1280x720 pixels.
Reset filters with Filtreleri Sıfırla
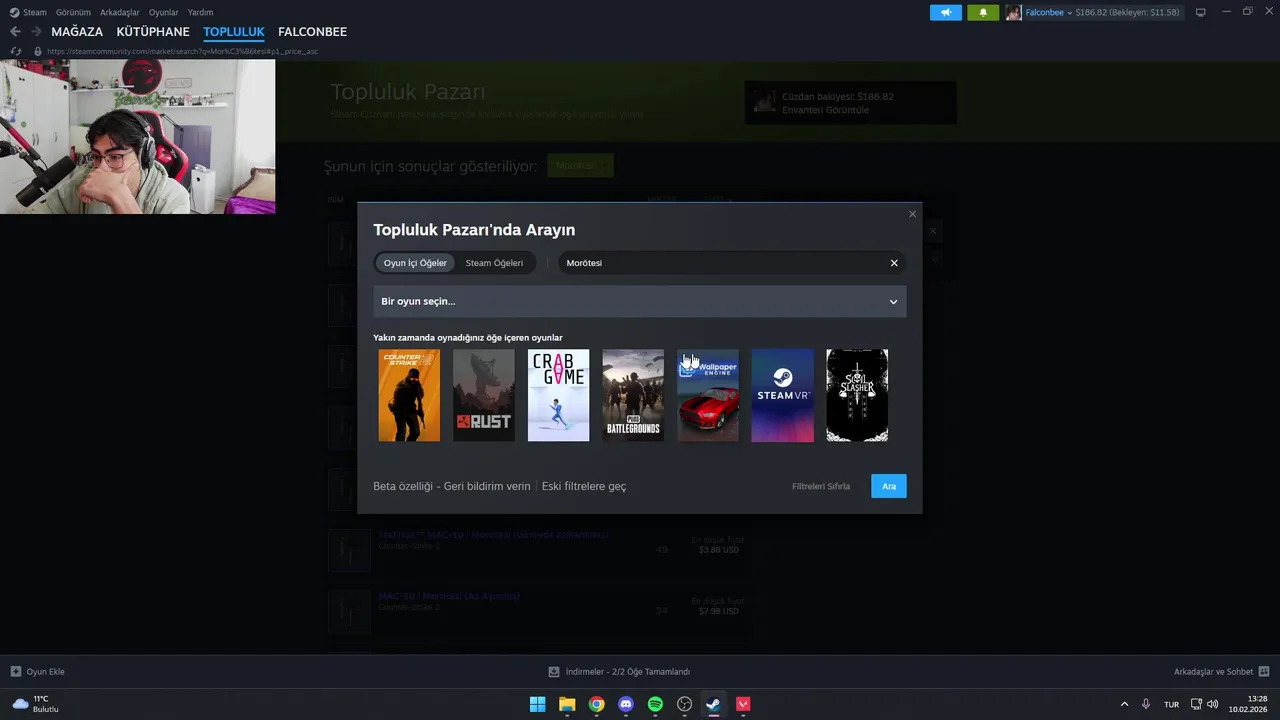click(x=821, y=486)
